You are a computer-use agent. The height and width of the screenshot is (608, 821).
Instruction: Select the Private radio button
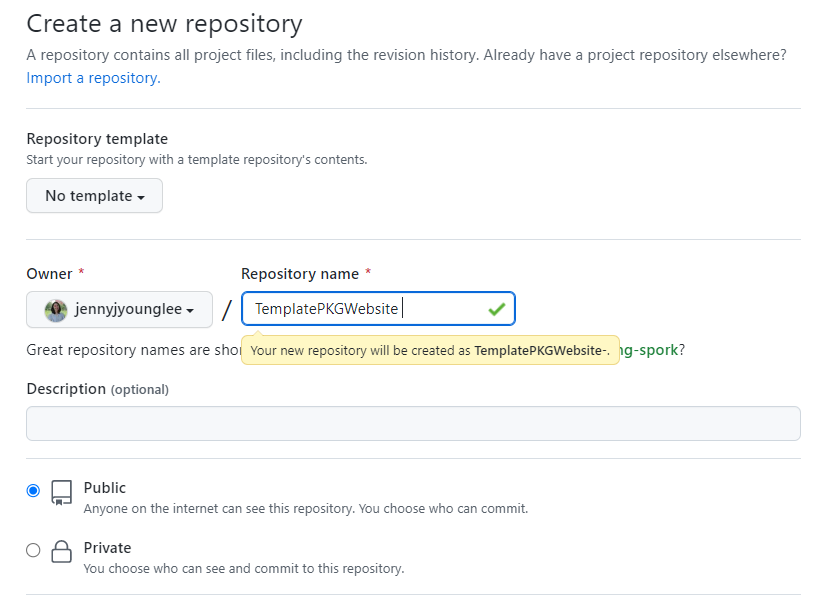(x=33, y=550)
